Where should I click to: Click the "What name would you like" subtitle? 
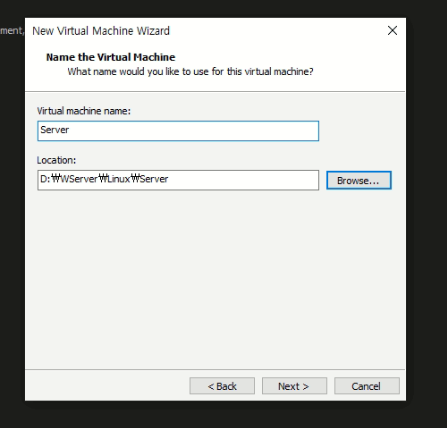pyautogui.click(x=190, y=72)
